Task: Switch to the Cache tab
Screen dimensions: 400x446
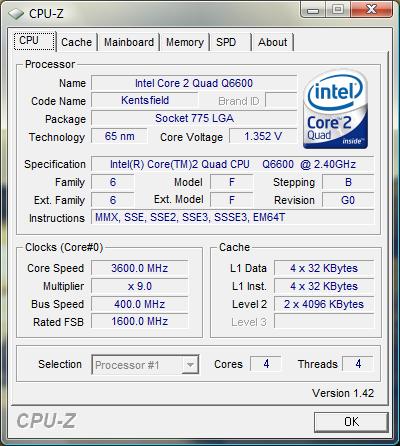Action: click(x=76, y=42)
